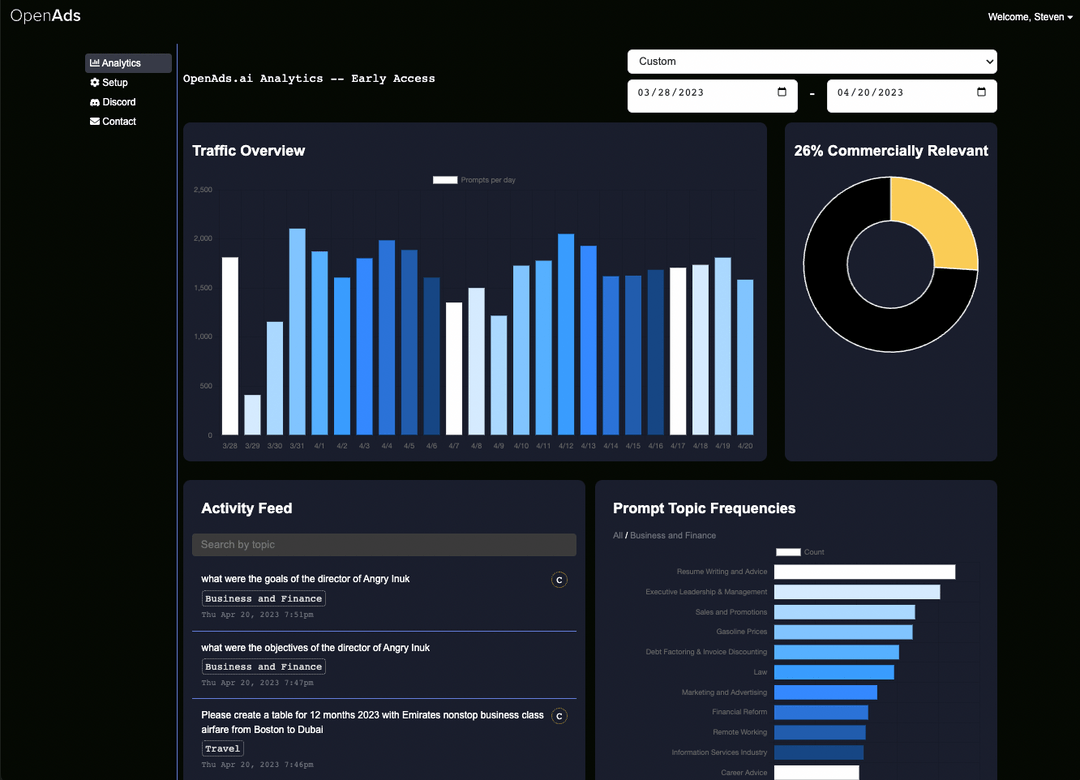This screenshot has width=1080, height=780.
Task: Click the C badge beside the Angry Inuk prompt
Action: (x=559, y=580)
